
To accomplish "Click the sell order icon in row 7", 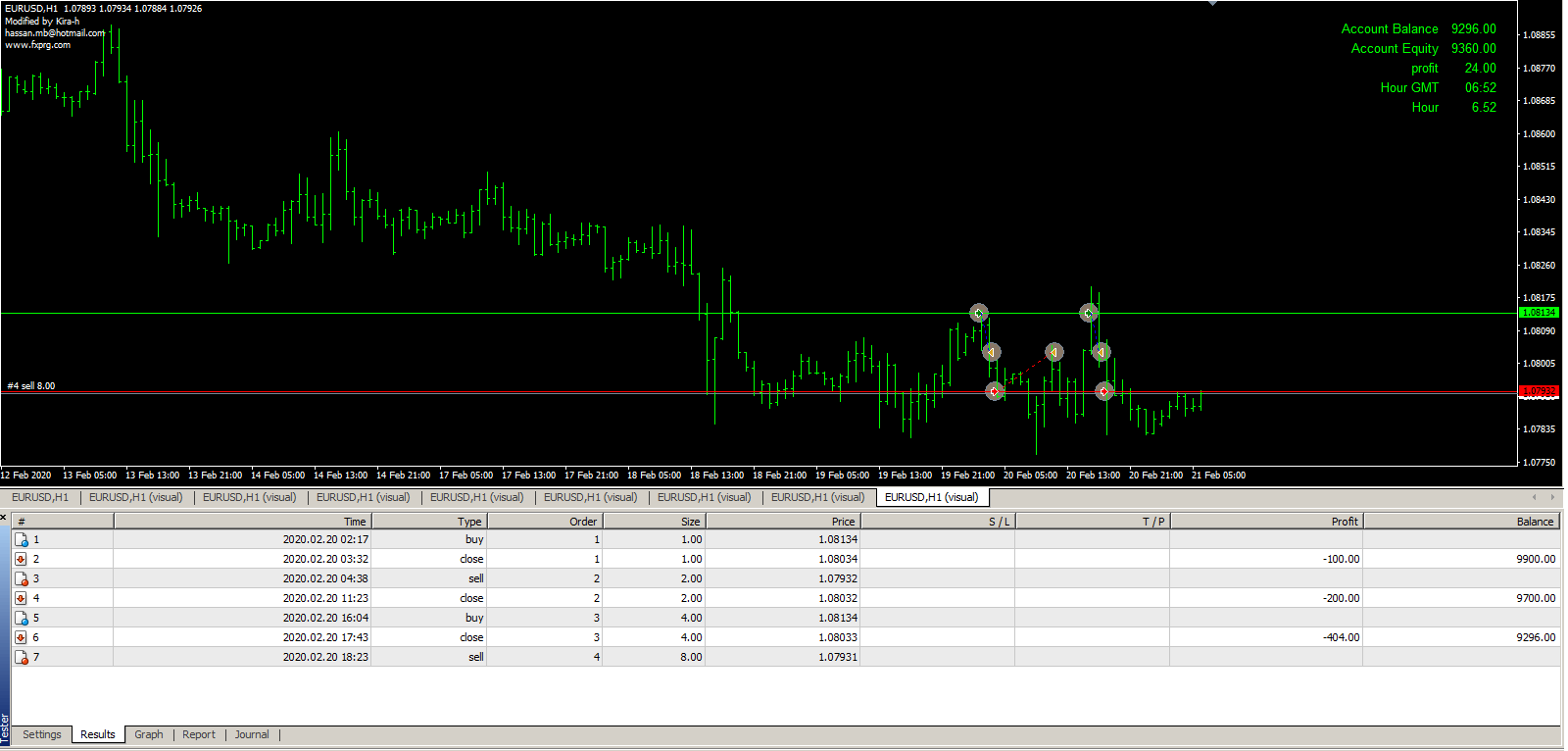I will coord(21,657).
